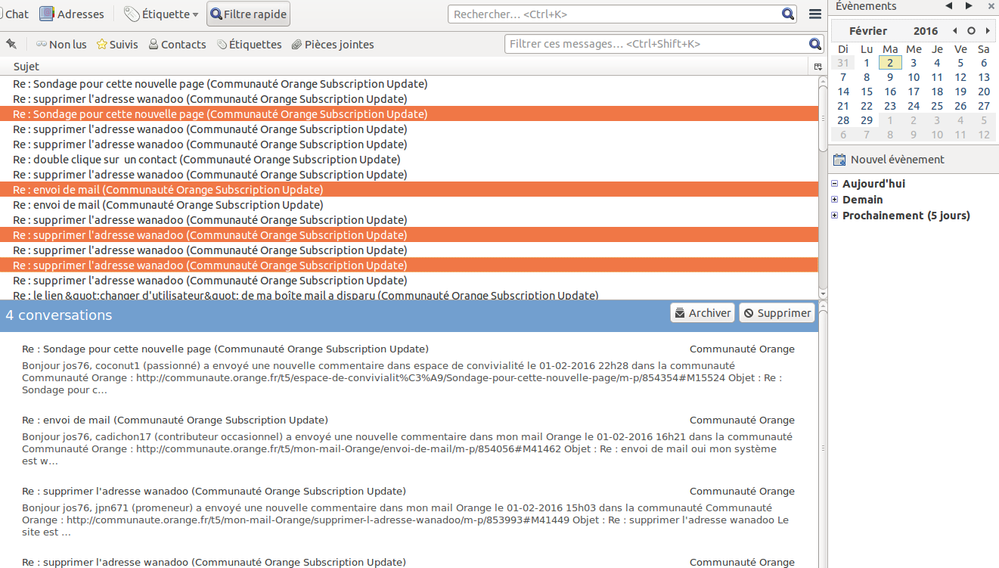The height and width of the screenshot is (568, 999).
Task: Select the 'le lien changer d'utilisateur' message
Action: tap(409, 295)
